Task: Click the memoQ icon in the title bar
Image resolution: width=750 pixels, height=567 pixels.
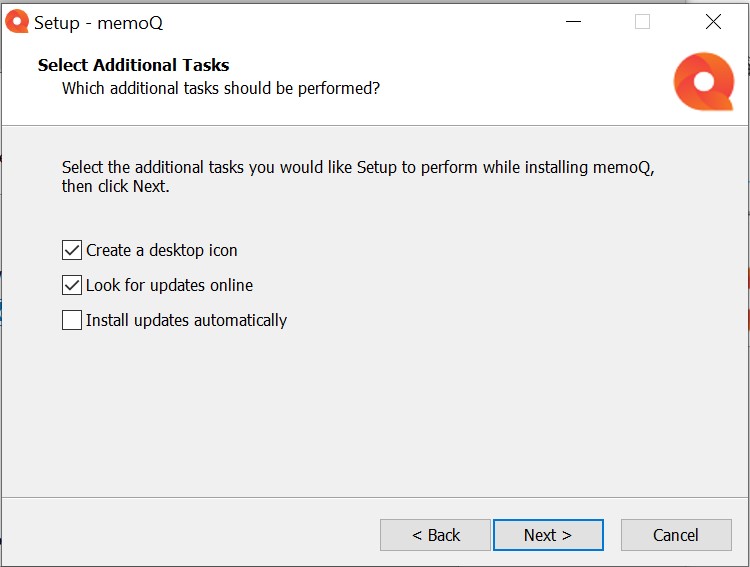Action: [x=17, y=22]
